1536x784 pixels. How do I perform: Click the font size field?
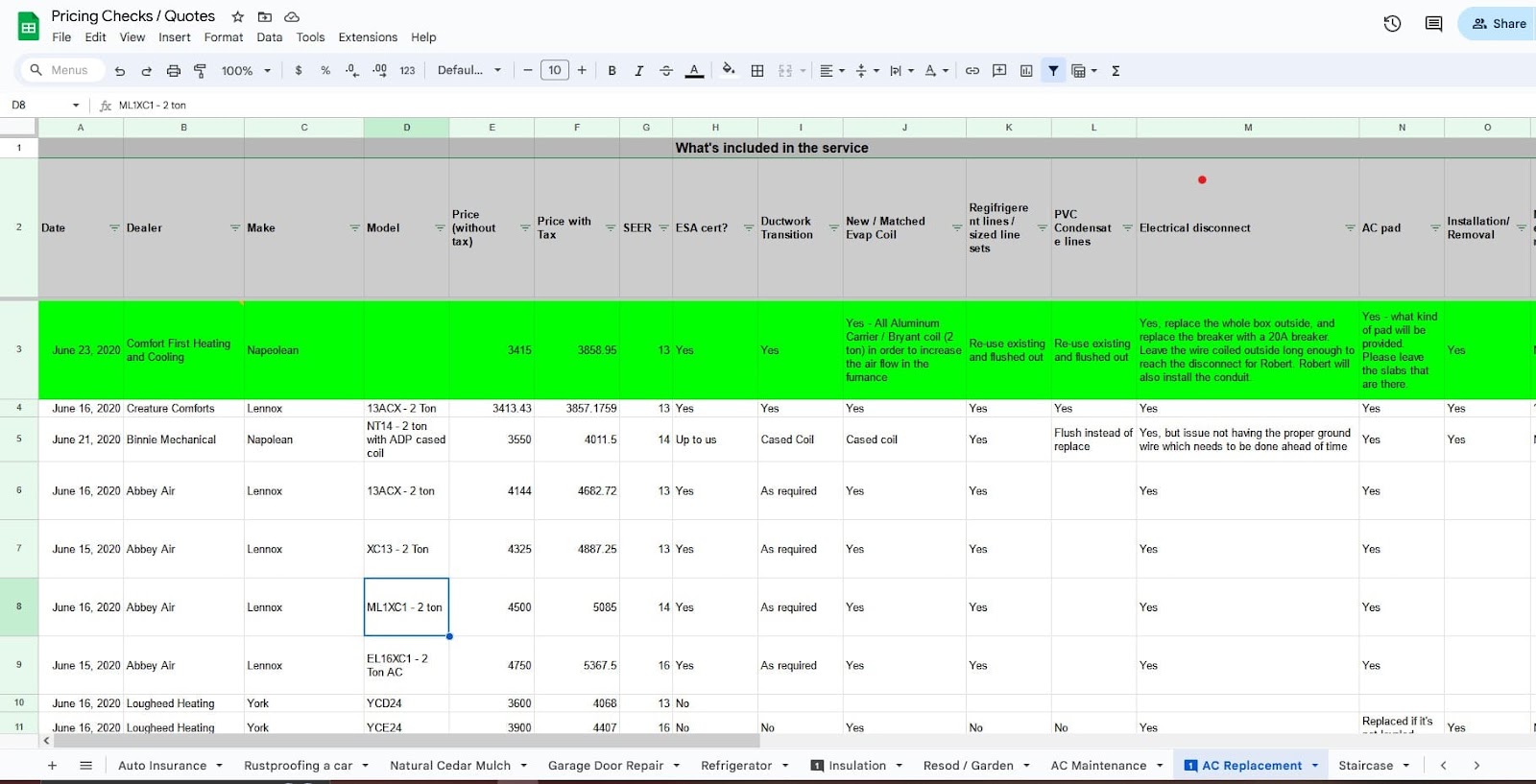[x=555, y=70]
